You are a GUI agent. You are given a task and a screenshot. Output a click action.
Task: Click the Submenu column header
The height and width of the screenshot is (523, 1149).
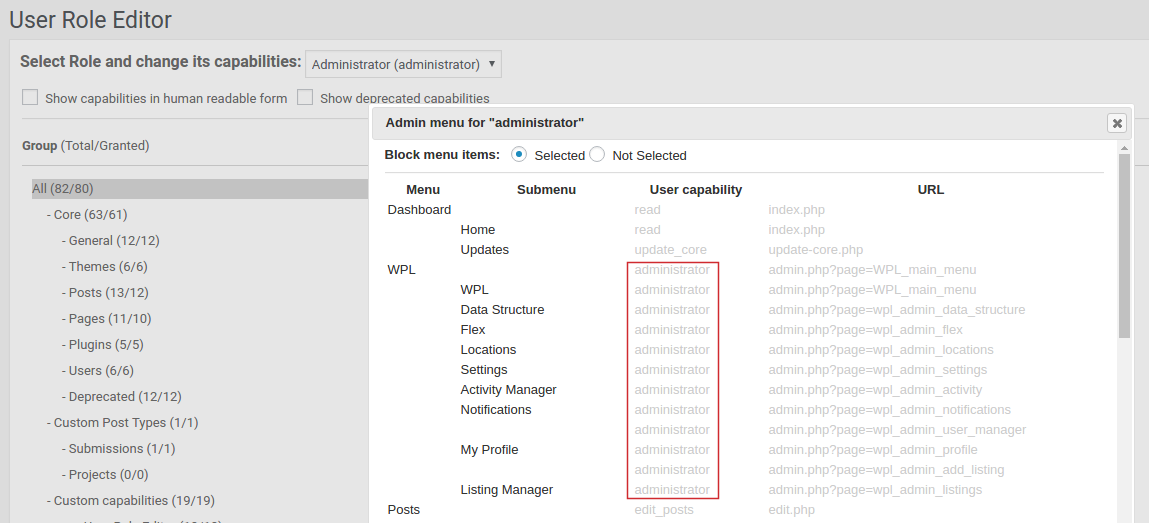(546, 190)
